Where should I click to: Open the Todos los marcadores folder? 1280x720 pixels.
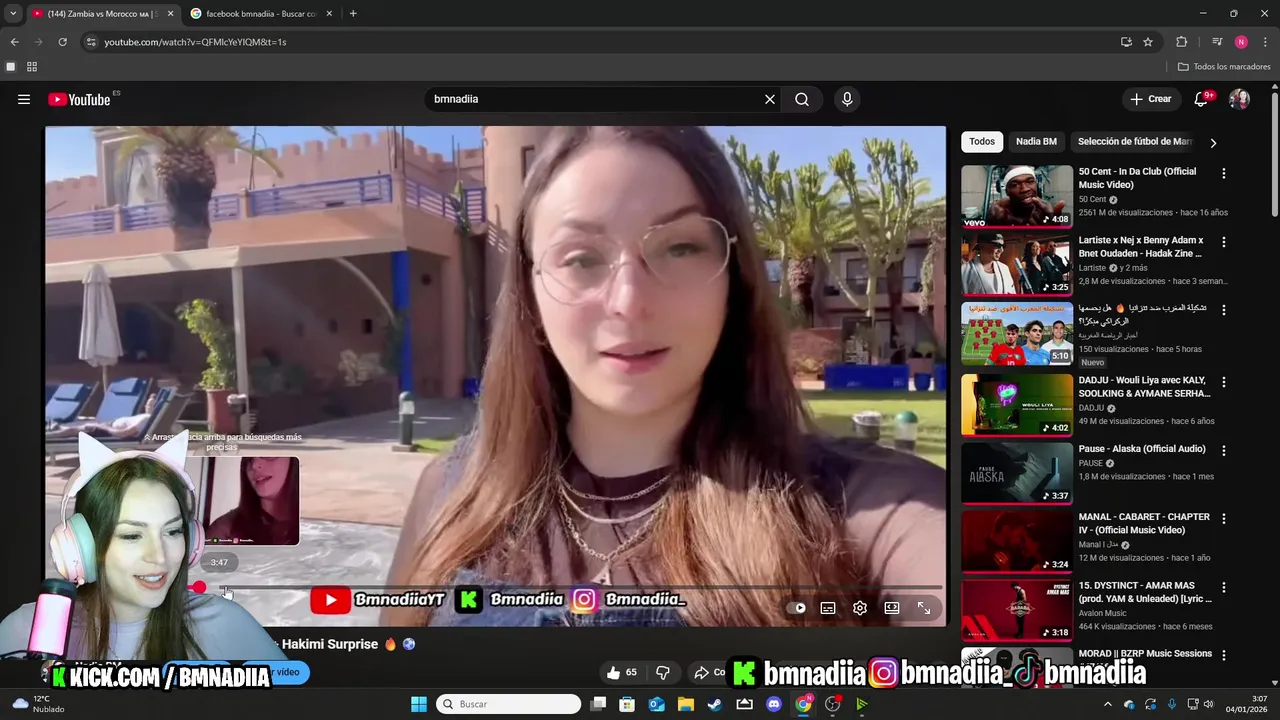tap(1224, 67)
